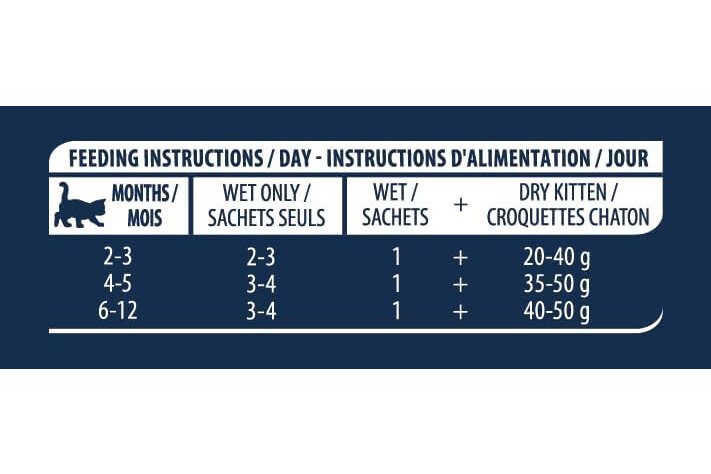Click the Feeding Instructions / Day header

[358, 158]
